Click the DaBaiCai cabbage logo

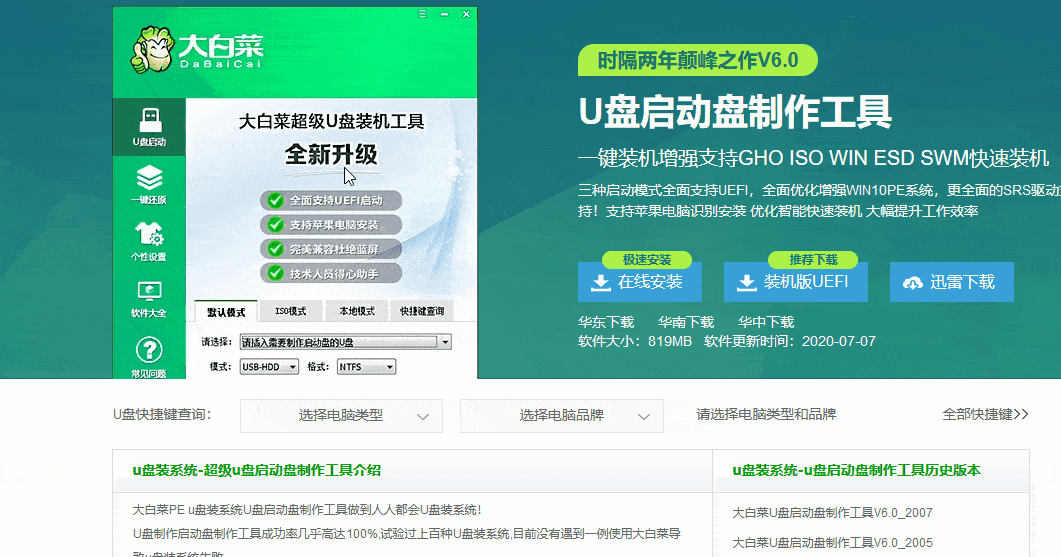(x=197, y=49)
